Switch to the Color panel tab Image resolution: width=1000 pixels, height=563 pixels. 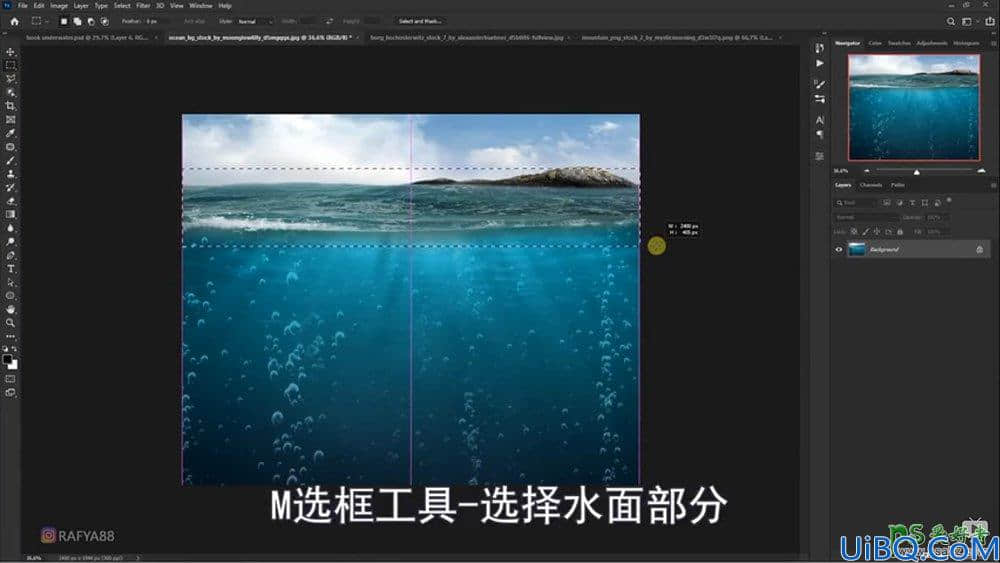tap(875, 43)
